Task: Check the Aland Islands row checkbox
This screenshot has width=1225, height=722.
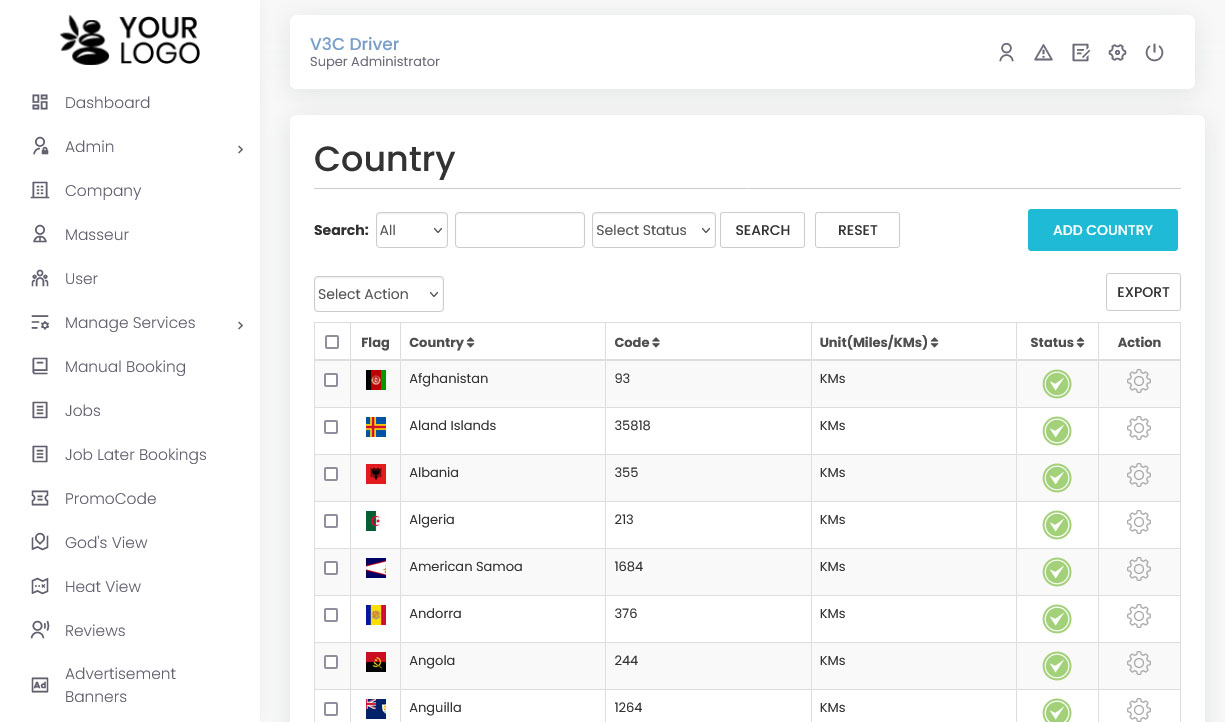Action: pyautogui.click(x=331, y=427)
